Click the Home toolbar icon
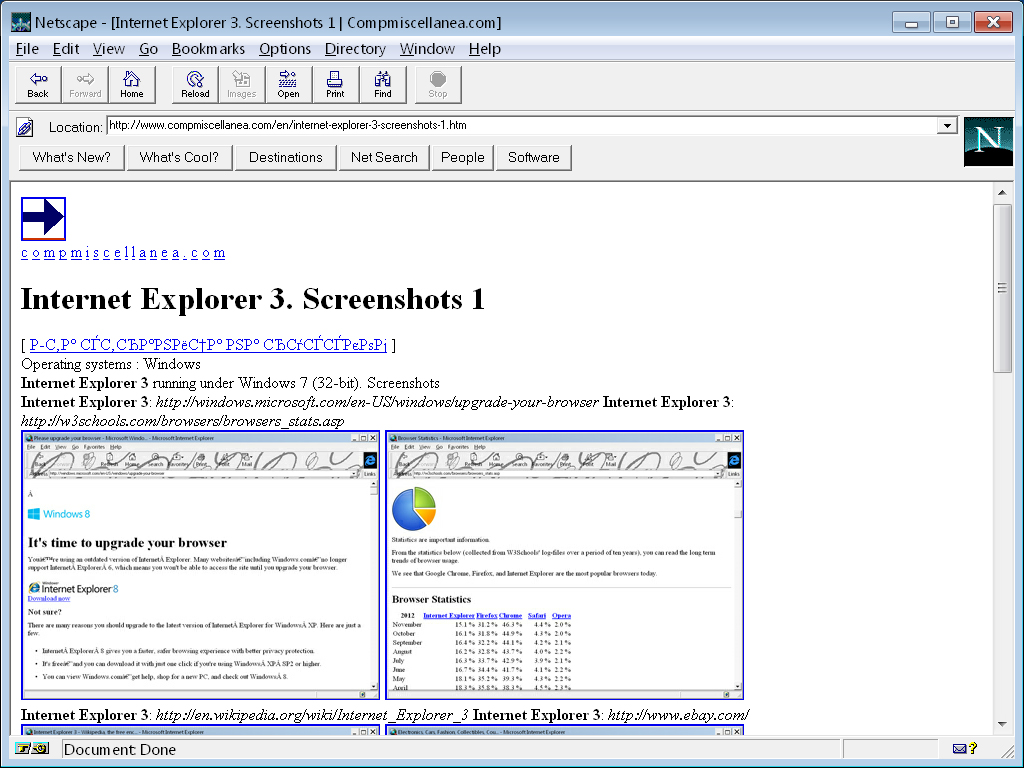The width and height of the screenshot is (1024, 768). (132, 84)
